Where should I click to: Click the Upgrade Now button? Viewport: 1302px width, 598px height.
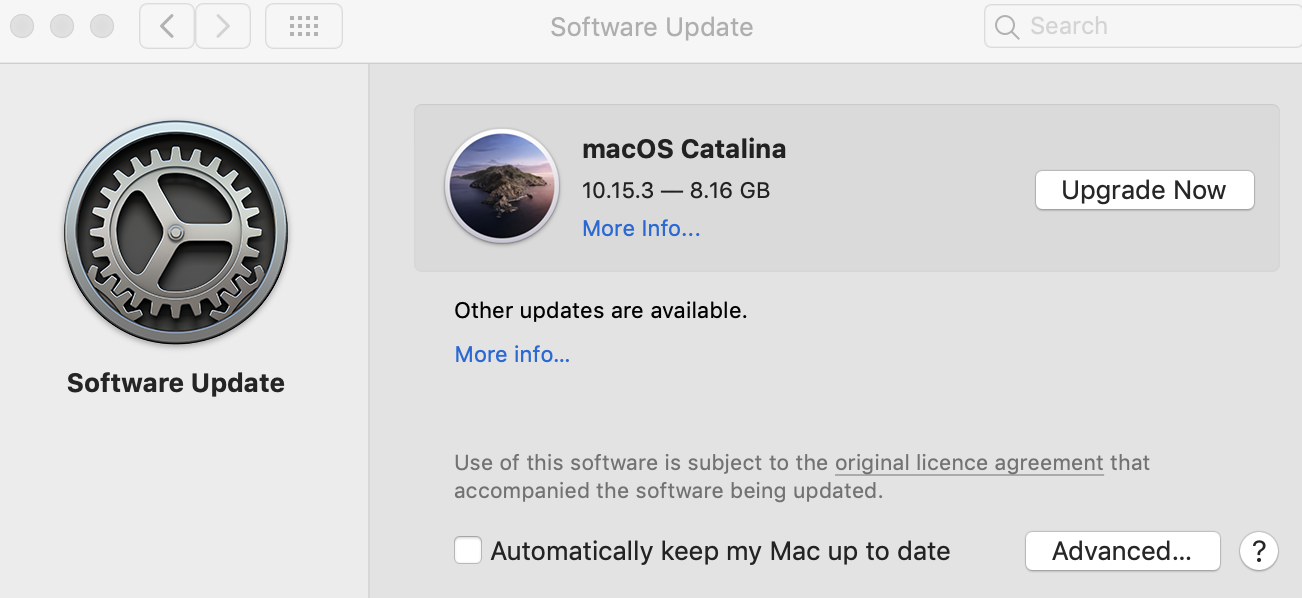1144,190
